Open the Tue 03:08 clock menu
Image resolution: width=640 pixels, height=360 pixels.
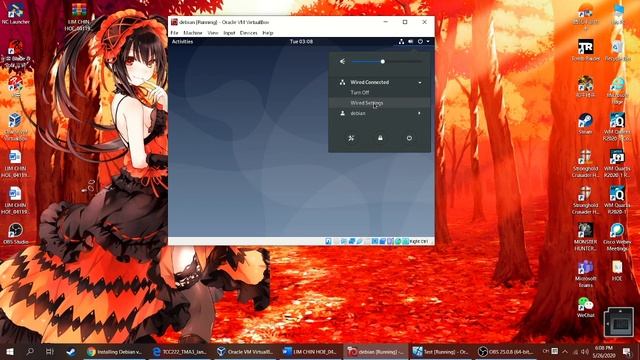[x=301, y=42]
